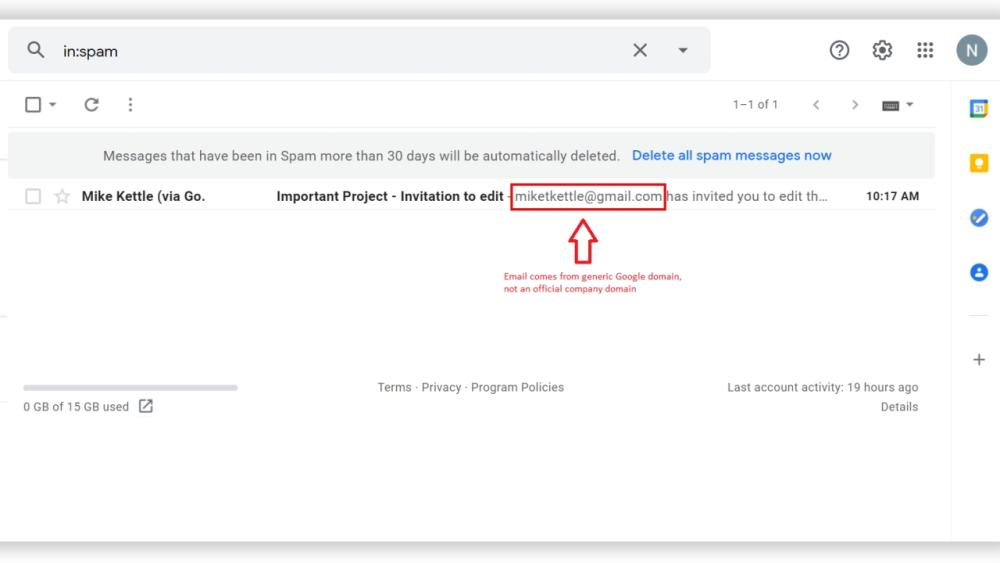Open the Google apps grid

pyautogui.click(x=925, y=50)
